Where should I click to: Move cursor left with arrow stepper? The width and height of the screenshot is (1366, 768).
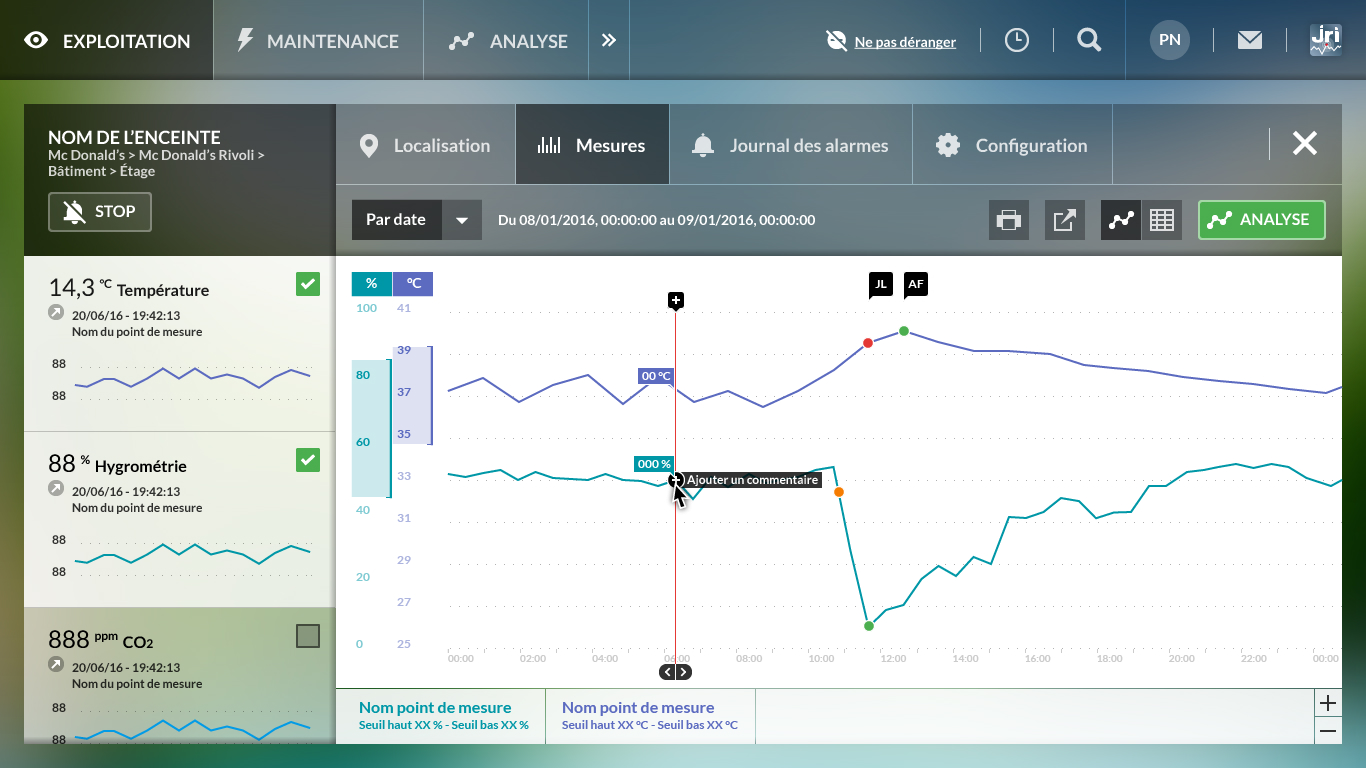point(668,672)
